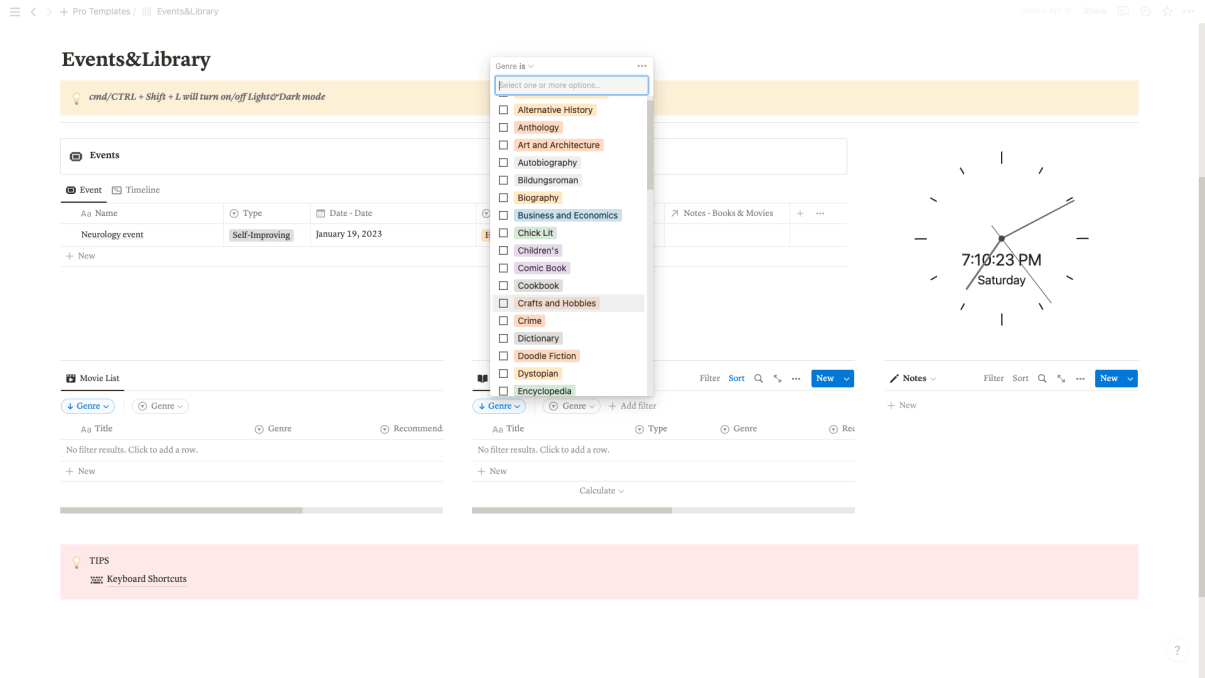
Task: Click the plus icon next to breadcrumb
Action: 64,11
